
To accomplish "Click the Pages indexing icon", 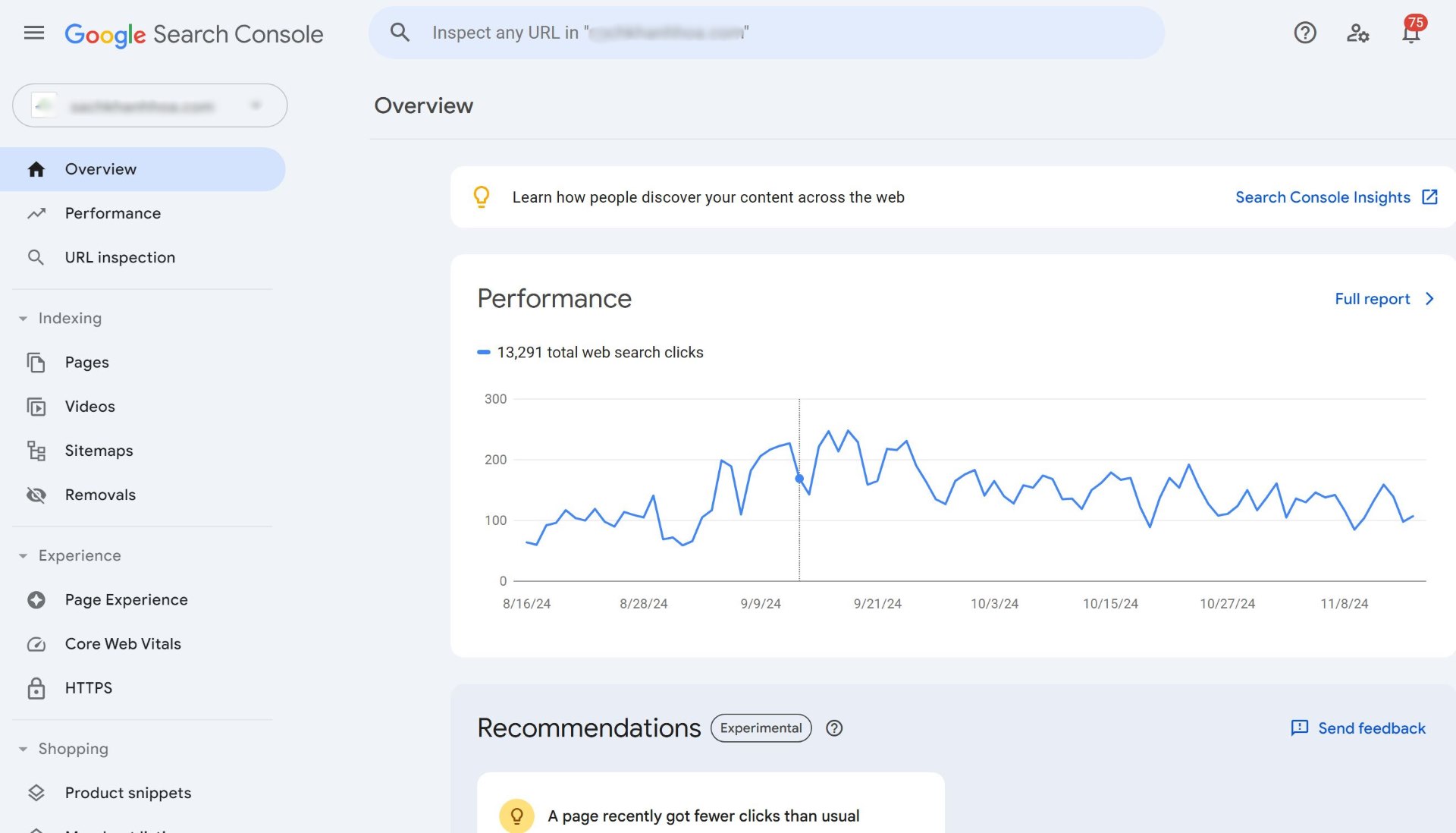I will (x=35, y=363).
